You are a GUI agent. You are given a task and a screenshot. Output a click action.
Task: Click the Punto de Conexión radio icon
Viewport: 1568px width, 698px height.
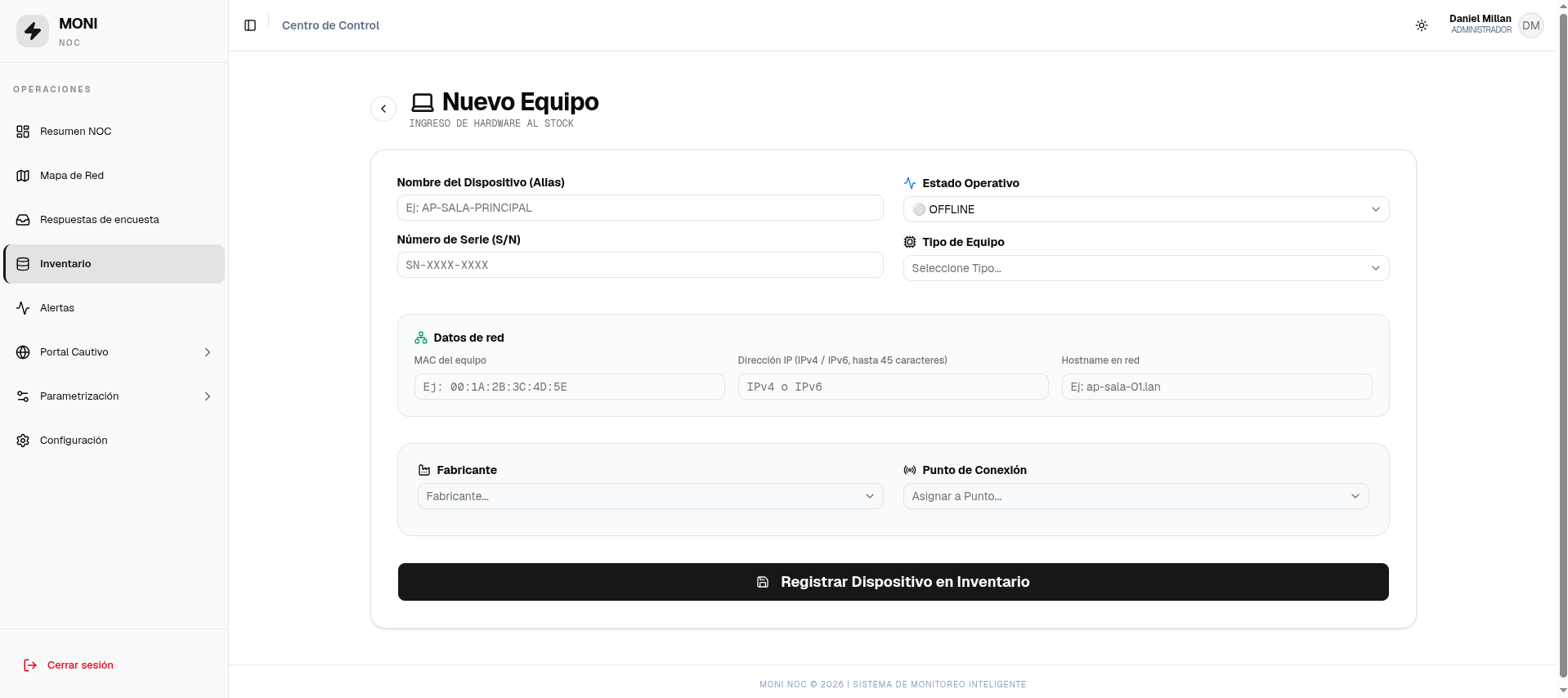[910, 470]
